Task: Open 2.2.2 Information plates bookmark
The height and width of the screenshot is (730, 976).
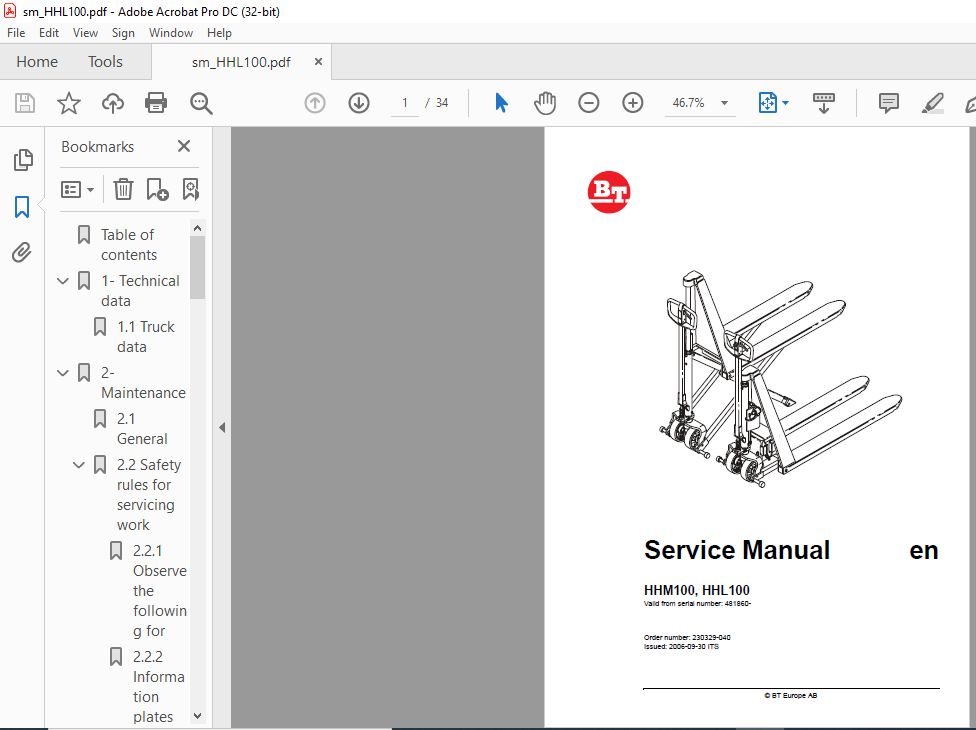Action: pos(158,686)
